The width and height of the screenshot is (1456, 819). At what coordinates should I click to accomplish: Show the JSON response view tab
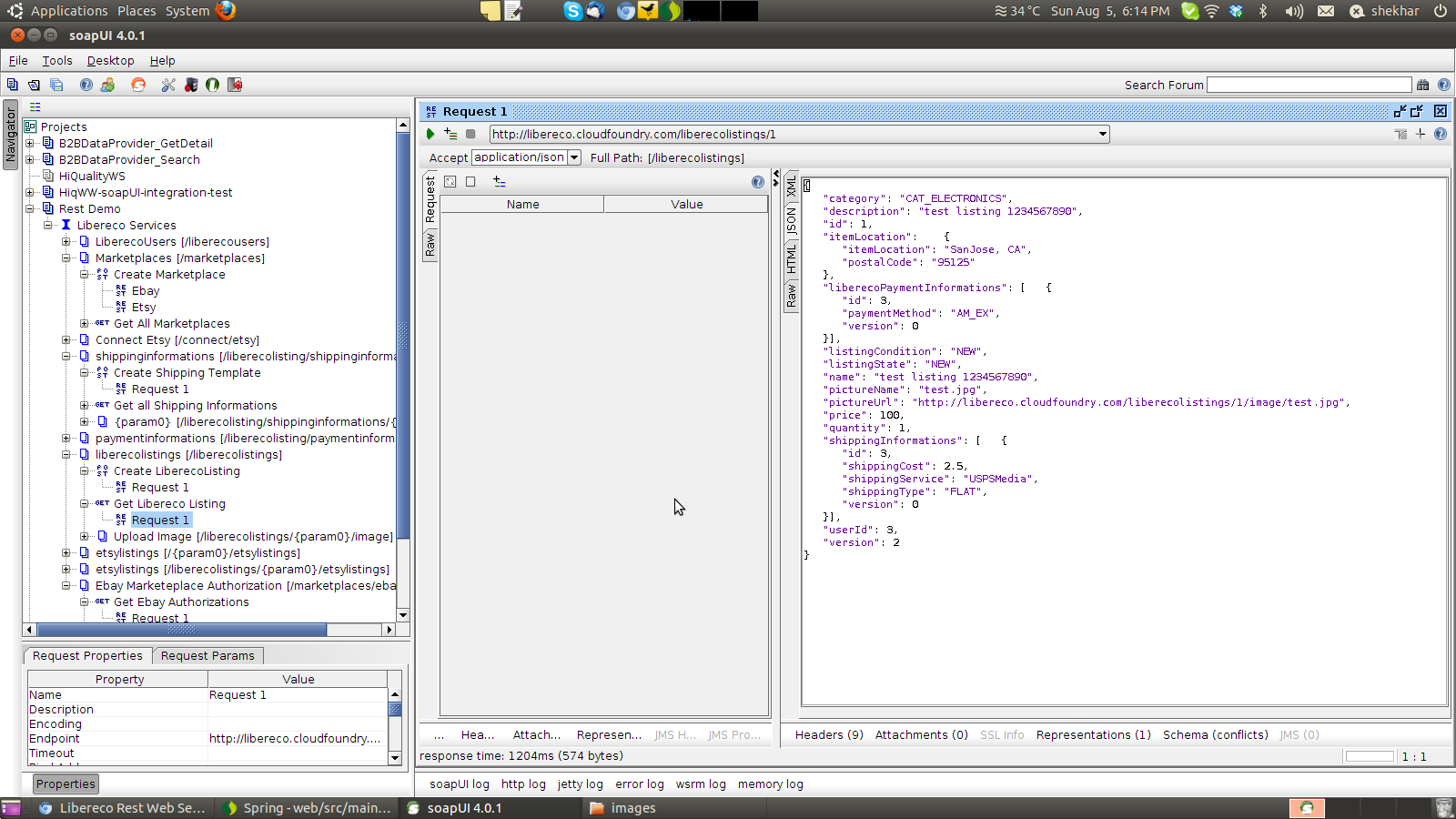point(791,221)
